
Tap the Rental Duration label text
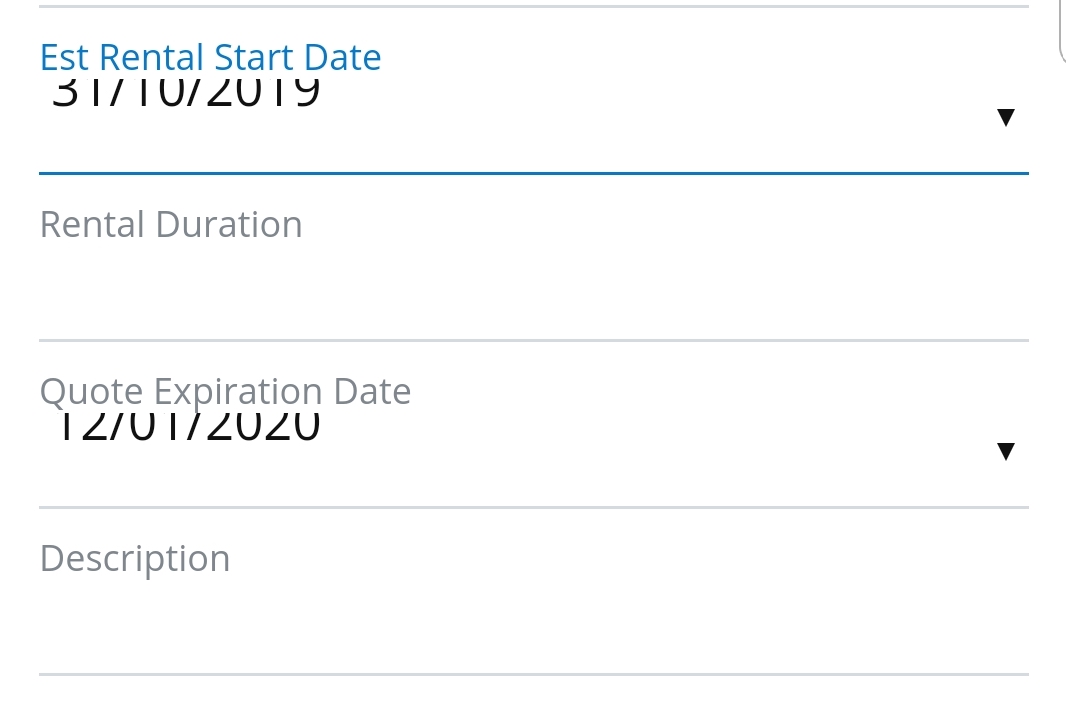(171, 224)
